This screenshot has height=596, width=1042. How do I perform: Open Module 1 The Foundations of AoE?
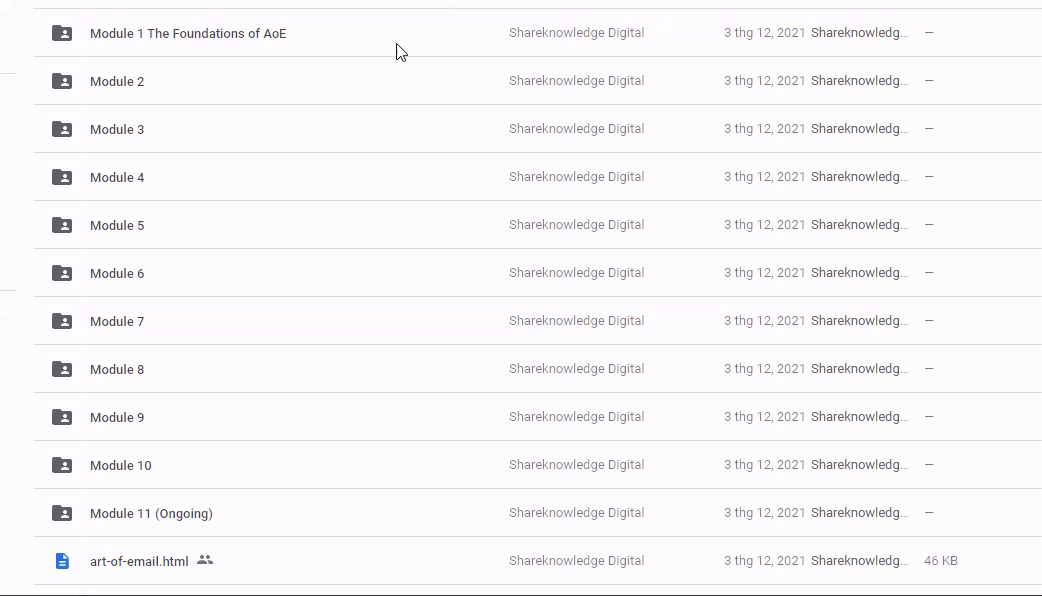[188, 34]
